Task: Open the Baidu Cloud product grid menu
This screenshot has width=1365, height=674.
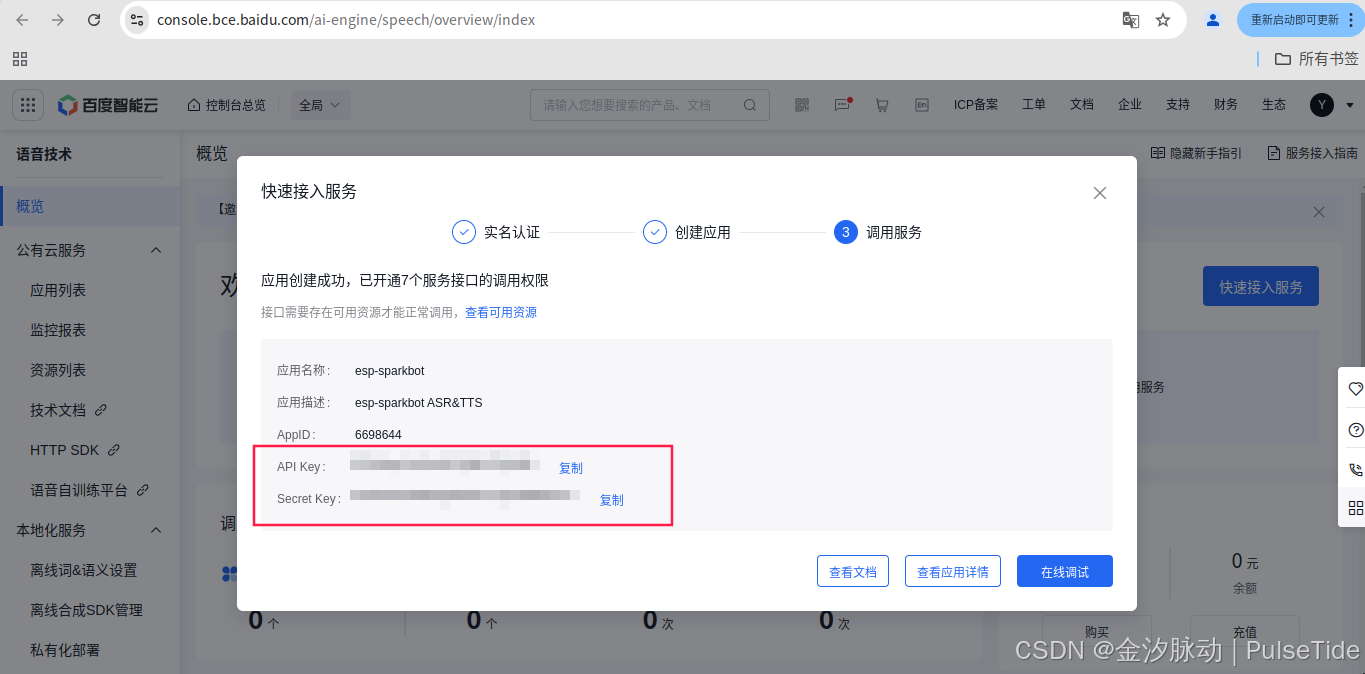Action: 28,104
